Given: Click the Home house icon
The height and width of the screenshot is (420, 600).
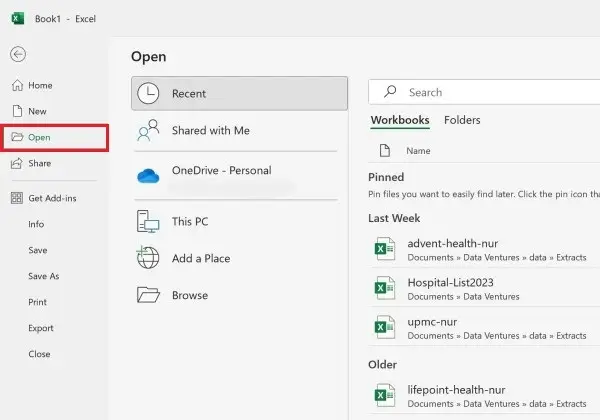Looking at the screenshot, I should point(17,85).
